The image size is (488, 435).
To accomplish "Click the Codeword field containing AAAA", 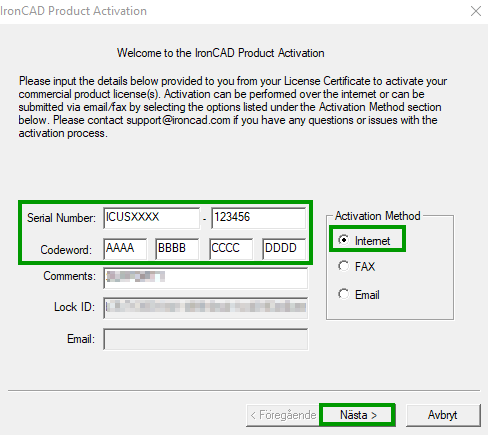I will click(125, 249).
